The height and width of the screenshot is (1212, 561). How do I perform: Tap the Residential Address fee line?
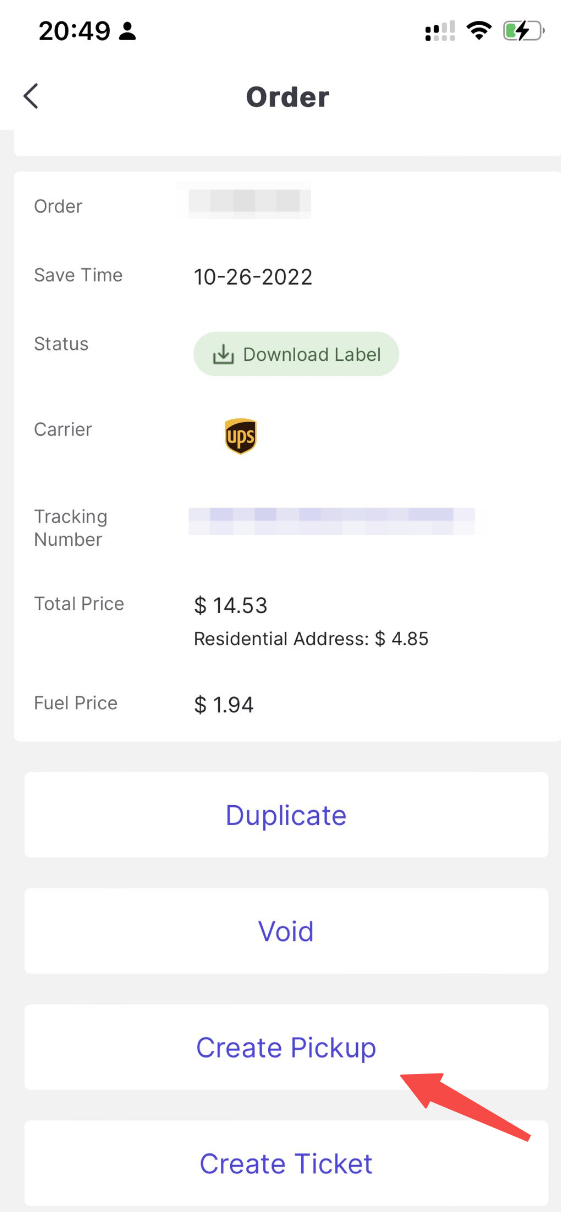click(311, 639)
